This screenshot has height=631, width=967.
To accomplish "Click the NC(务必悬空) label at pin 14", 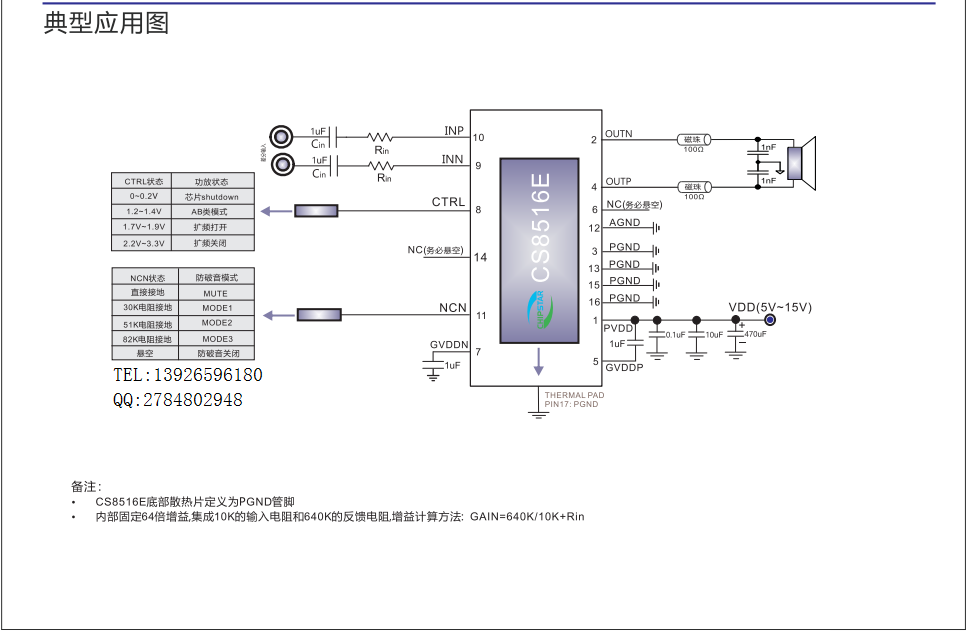I will 435,250.
